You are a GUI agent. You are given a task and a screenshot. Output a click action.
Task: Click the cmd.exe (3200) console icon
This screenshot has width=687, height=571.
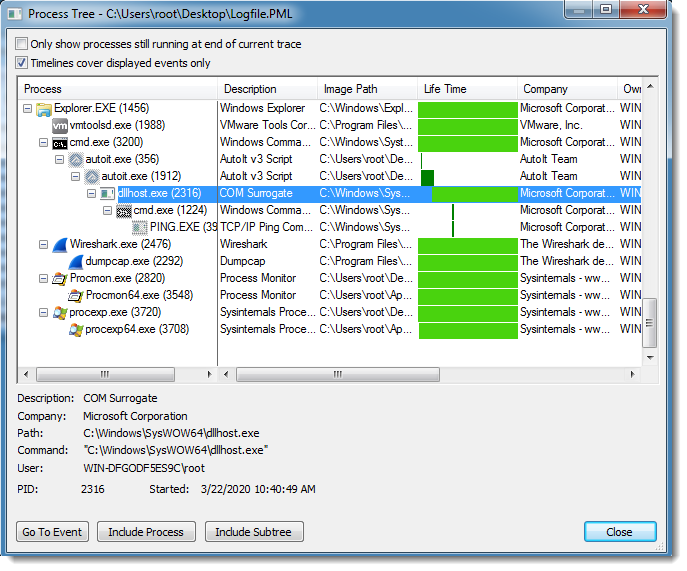click(60, 143)
